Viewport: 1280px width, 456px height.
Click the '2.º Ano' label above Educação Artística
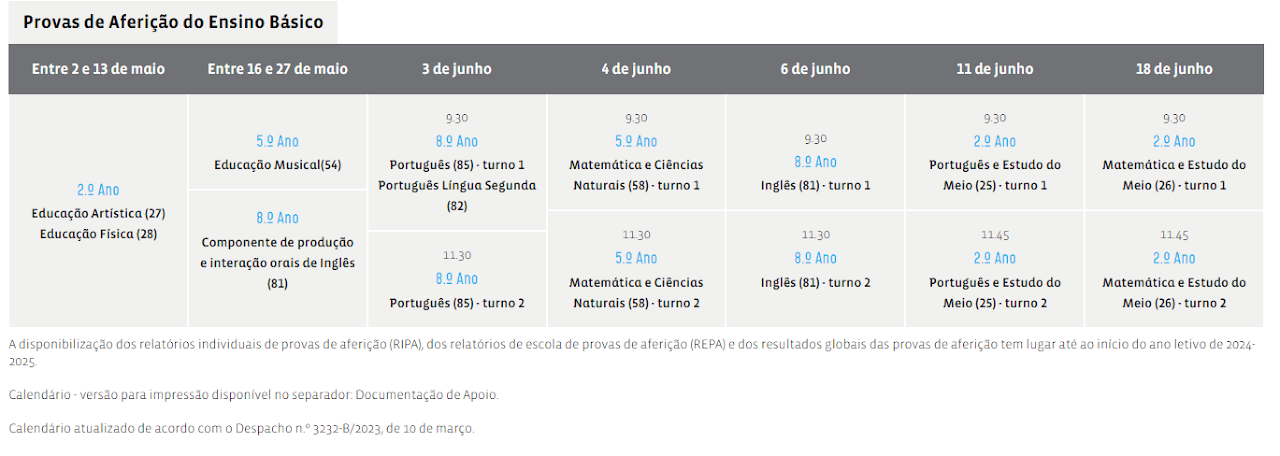tap(98, 190)
